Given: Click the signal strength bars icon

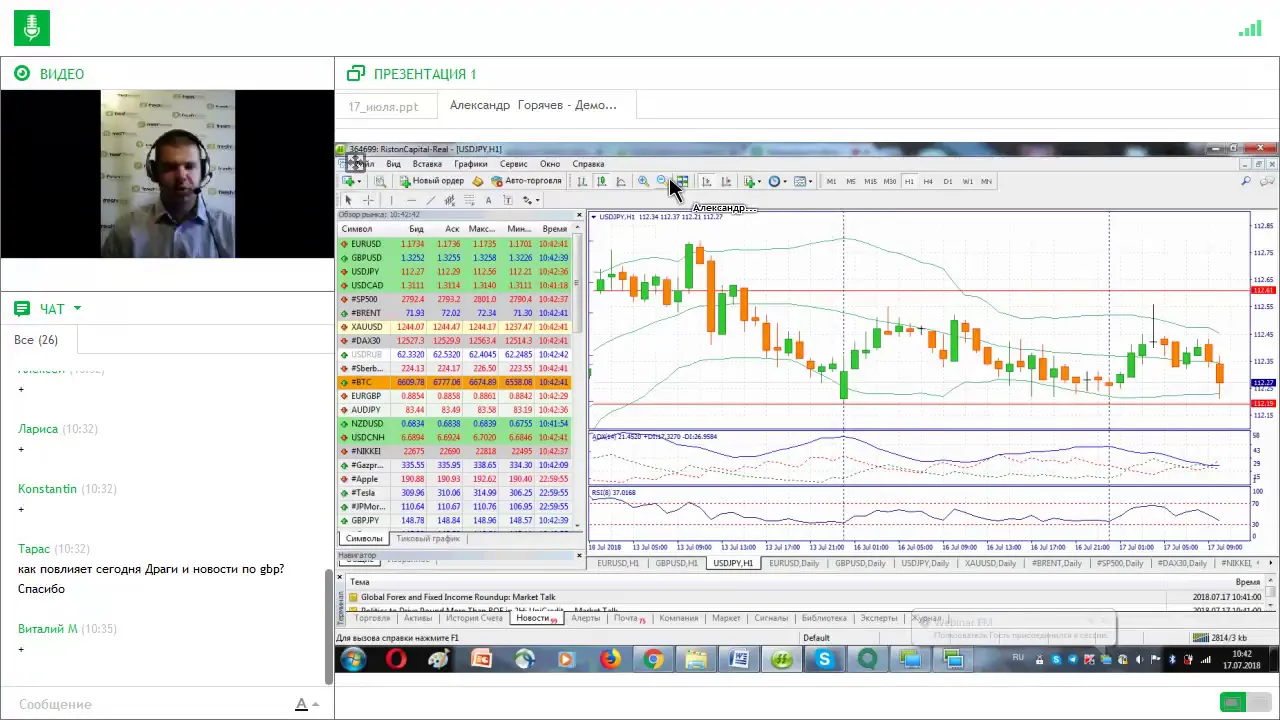Looking at the screenshot, I should coord(1250,29).
